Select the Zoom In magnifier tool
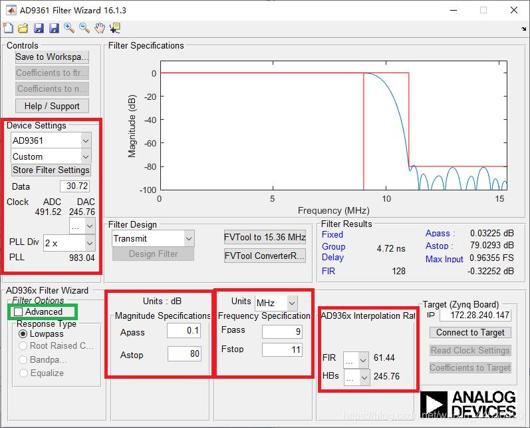Viewport: 530px width, 428px height. point(69,28)
